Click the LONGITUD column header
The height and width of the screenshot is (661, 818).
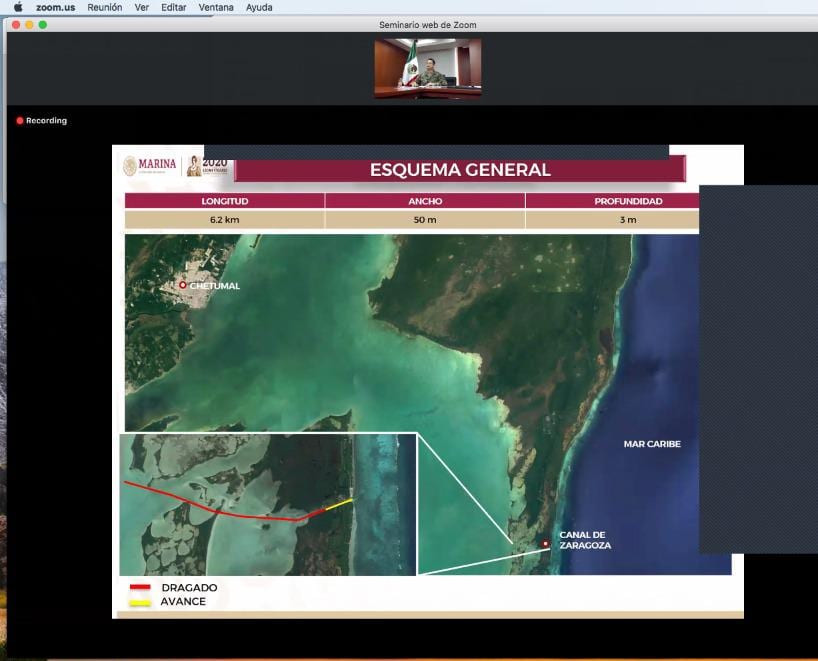(x=224, y=201)
